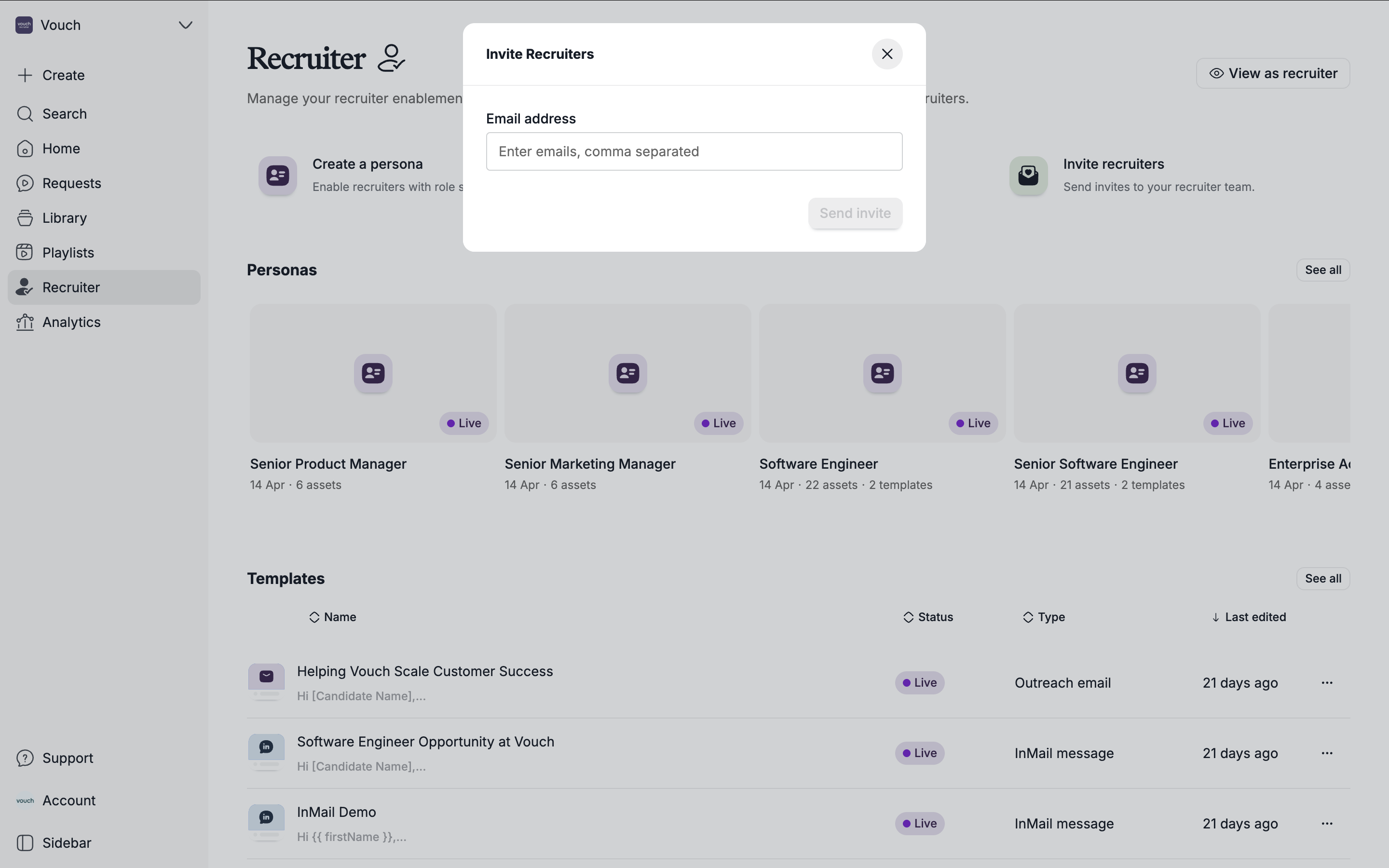Click the View as recruiter button

(1272, 73)
